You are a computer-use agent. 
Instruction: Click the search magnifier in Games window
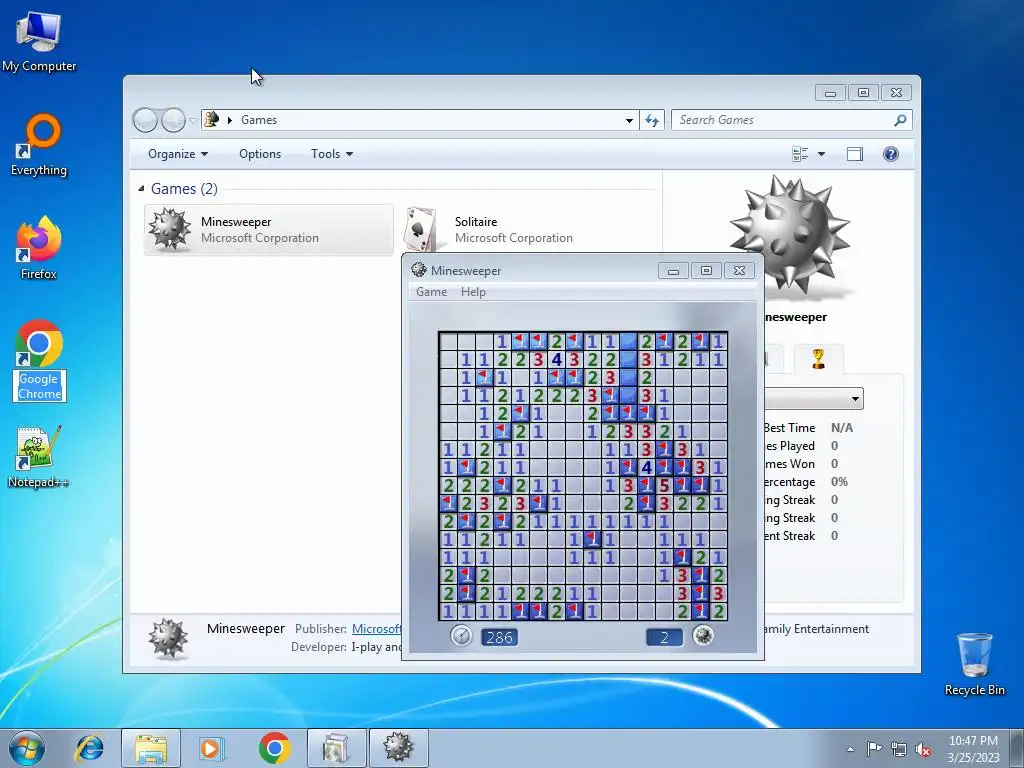pyautogui.click(x=901, y=120)
